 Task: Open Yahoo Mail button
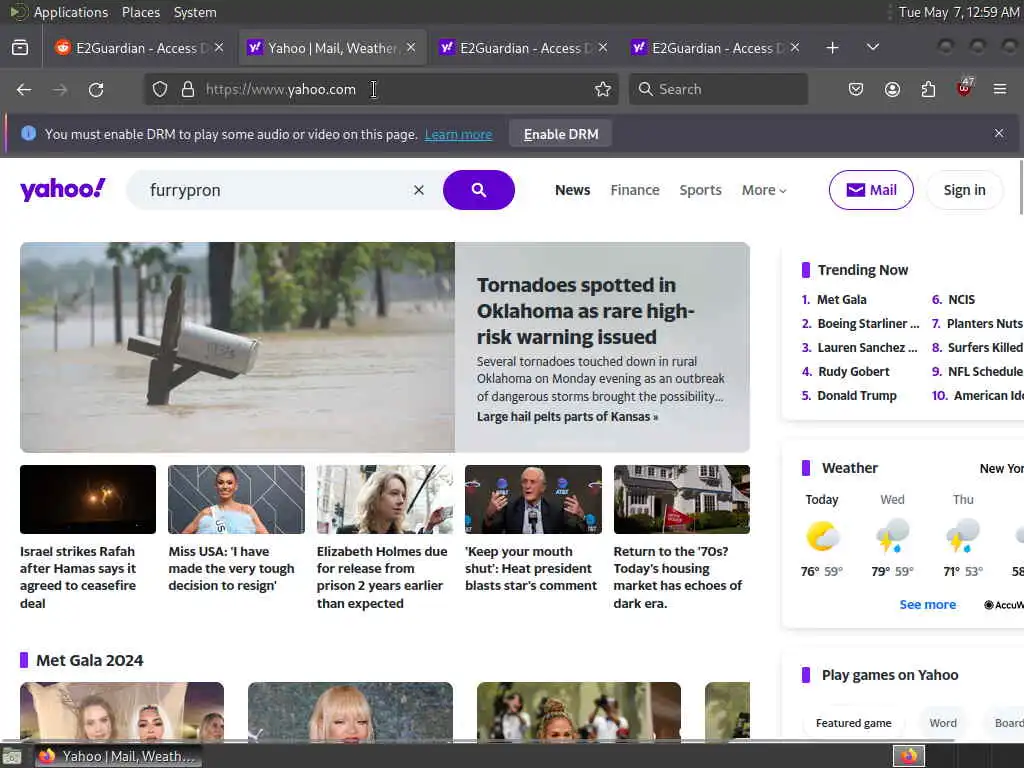pos(871,190)
